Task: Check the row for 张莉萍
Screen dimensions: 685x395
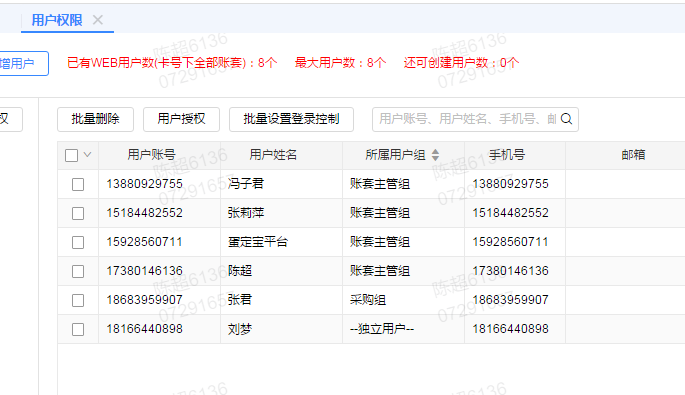Action: click(x=78, y=213)
